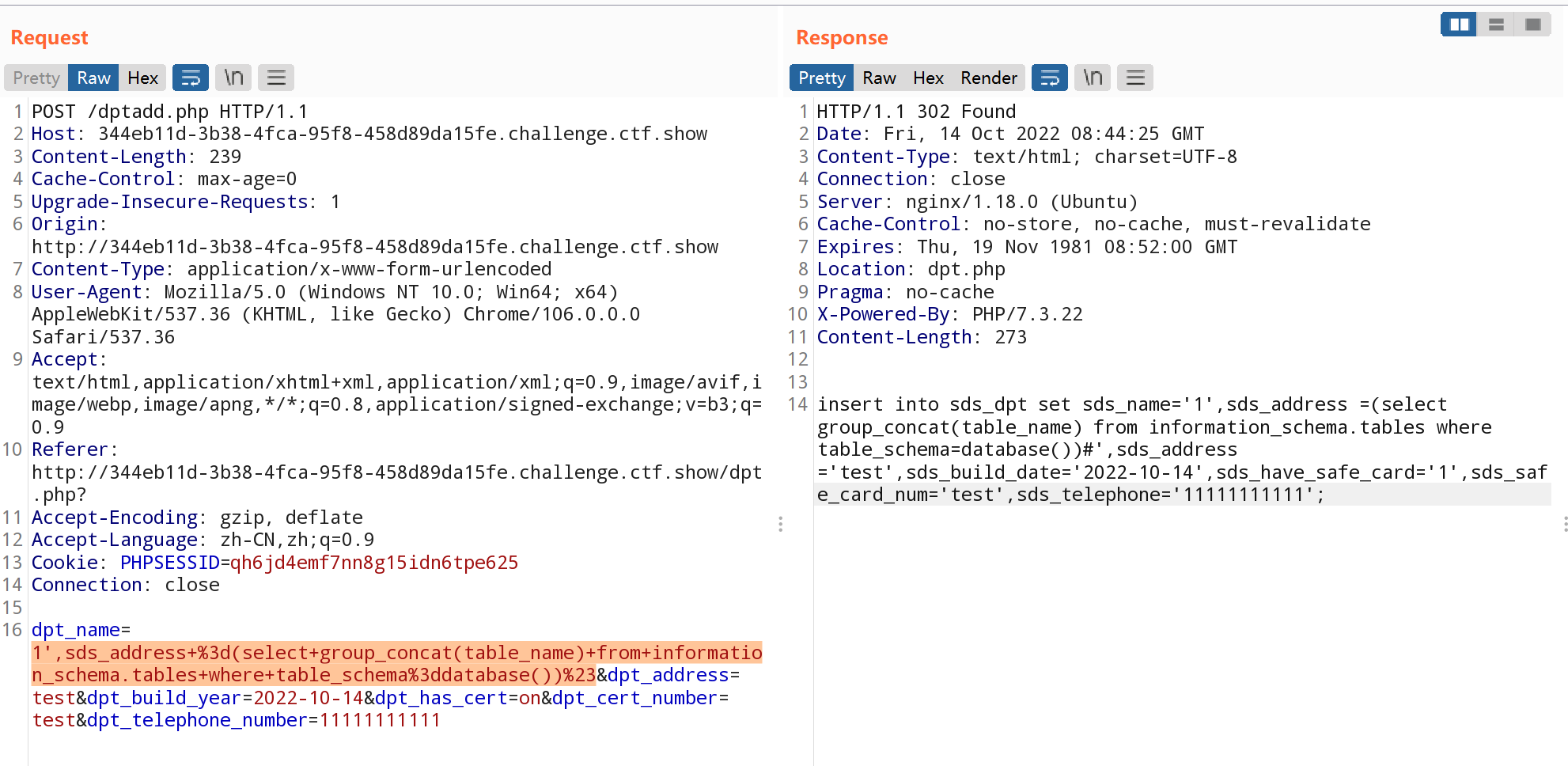The height and width of the screenshot is (766, 1568).
Task: Click the highlighted SQL injection payload
Action: [x=397, y=664]
